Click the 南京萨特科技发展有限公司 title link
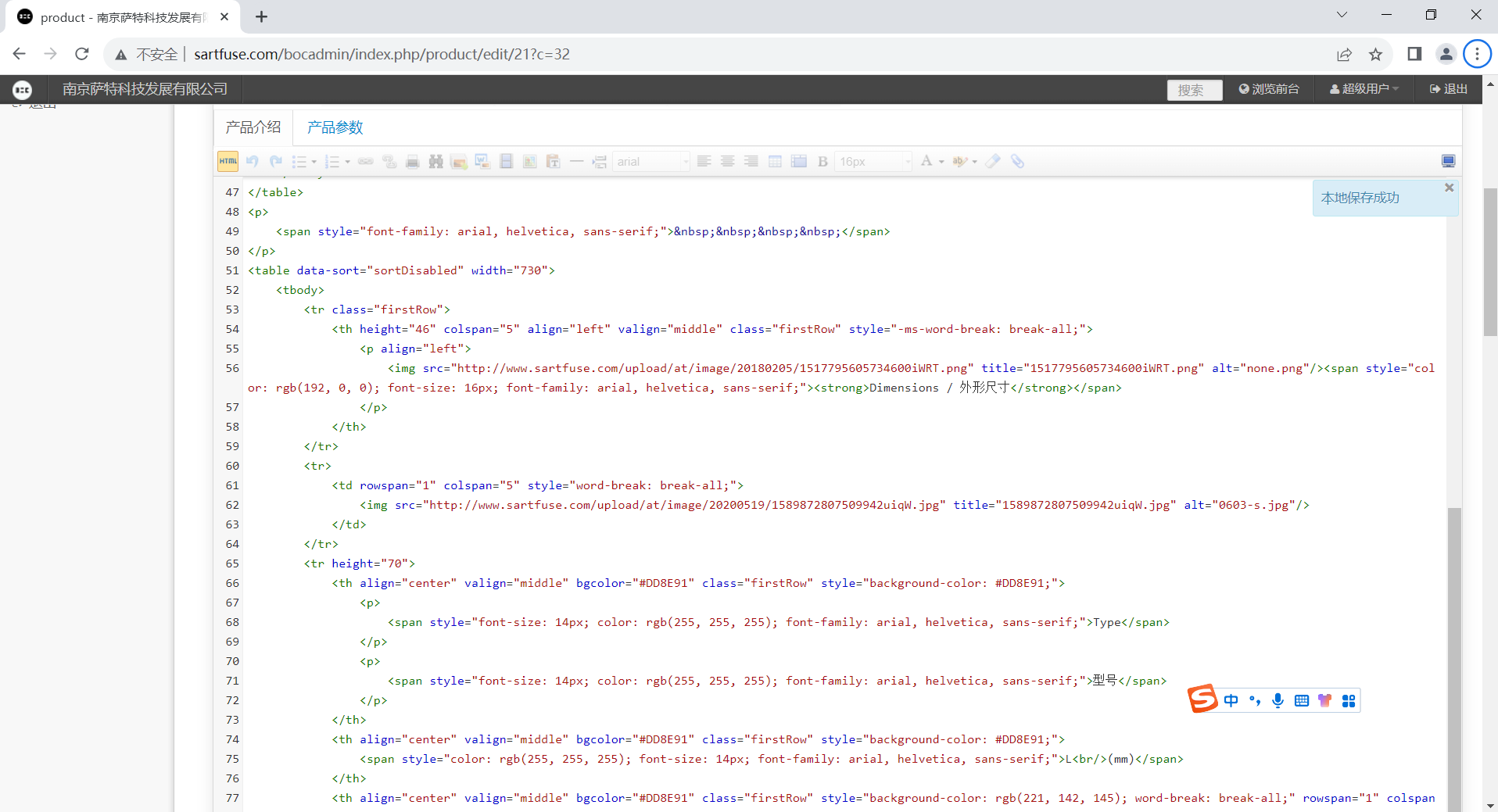1498x812 pixels. click(145, 89)
